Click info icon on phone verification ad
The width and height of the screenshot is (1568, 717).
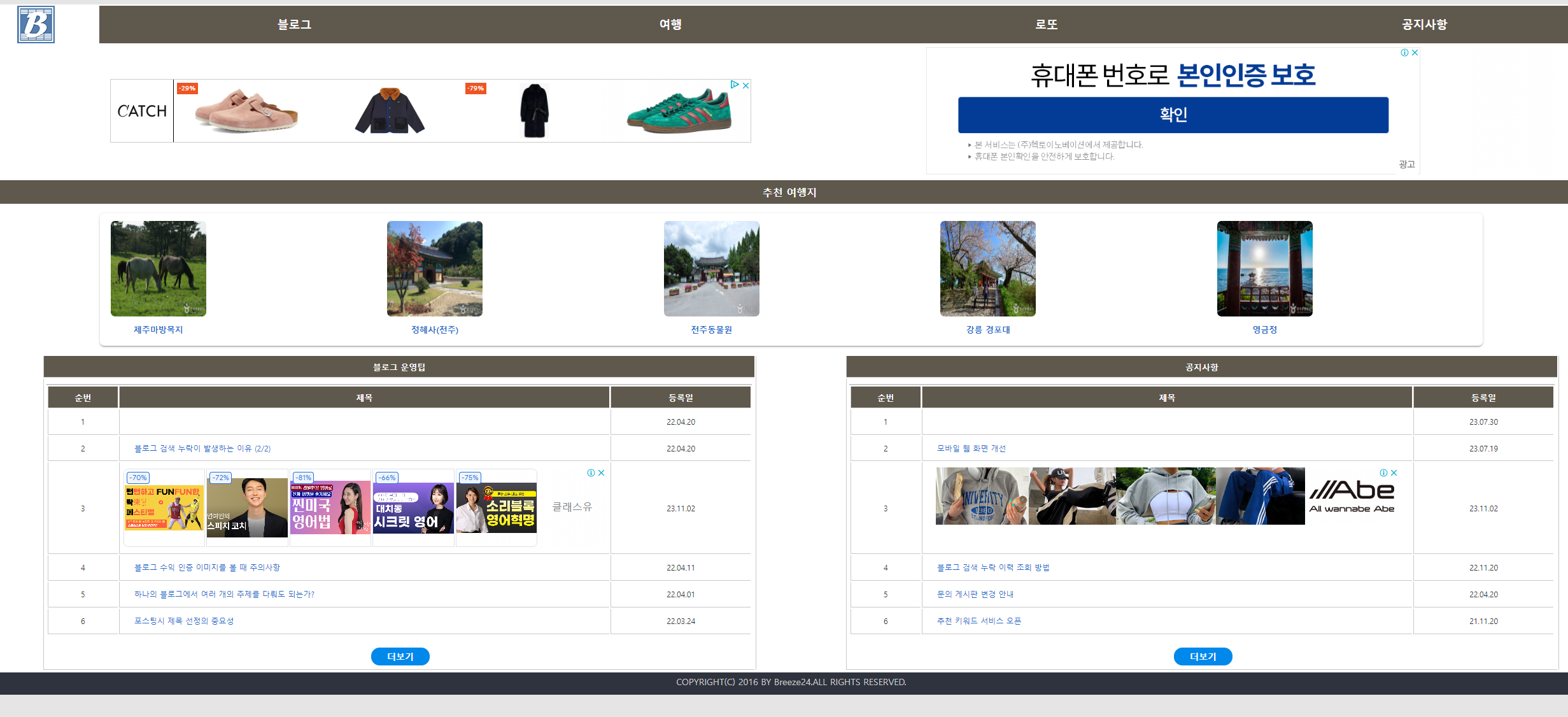point(1404,53)
